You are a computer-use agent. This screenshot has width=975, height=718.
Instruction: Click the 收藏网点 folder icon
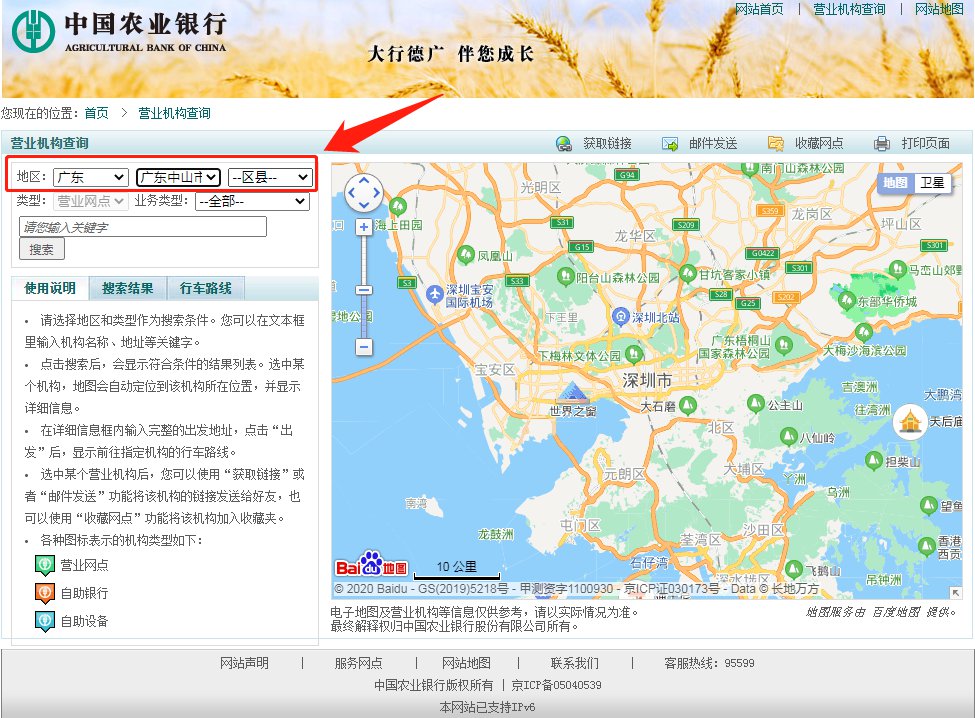click(776, 144)
